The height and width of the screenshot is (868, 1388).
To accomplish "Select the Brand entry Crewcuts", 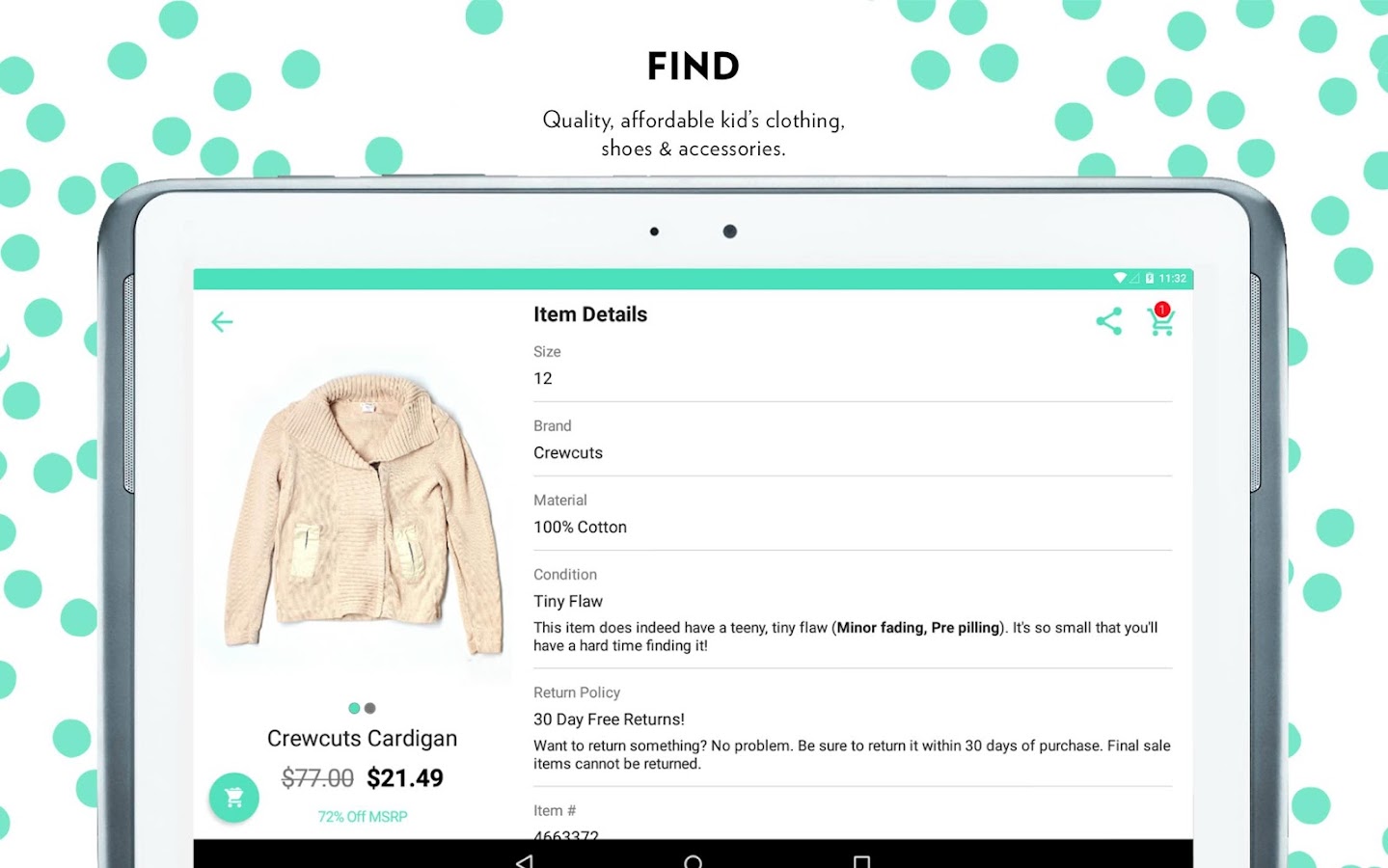I will tap(568, 452).
